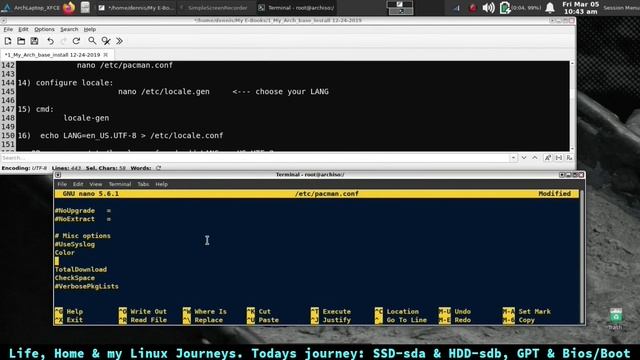Switch to SimpleScreenRecorder taskbar button
Screen dimensions: 640x360
coord(216,7)
